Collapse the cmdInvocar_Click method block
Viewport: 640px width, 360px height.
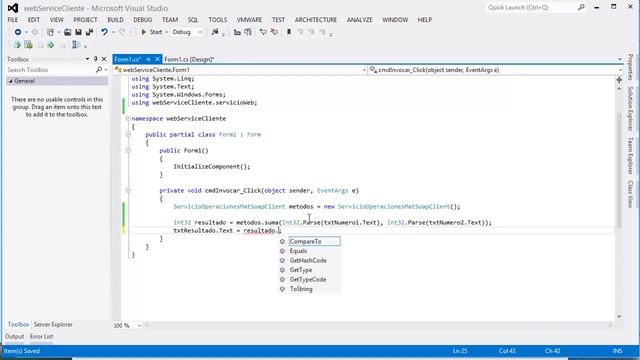(128, 190)
